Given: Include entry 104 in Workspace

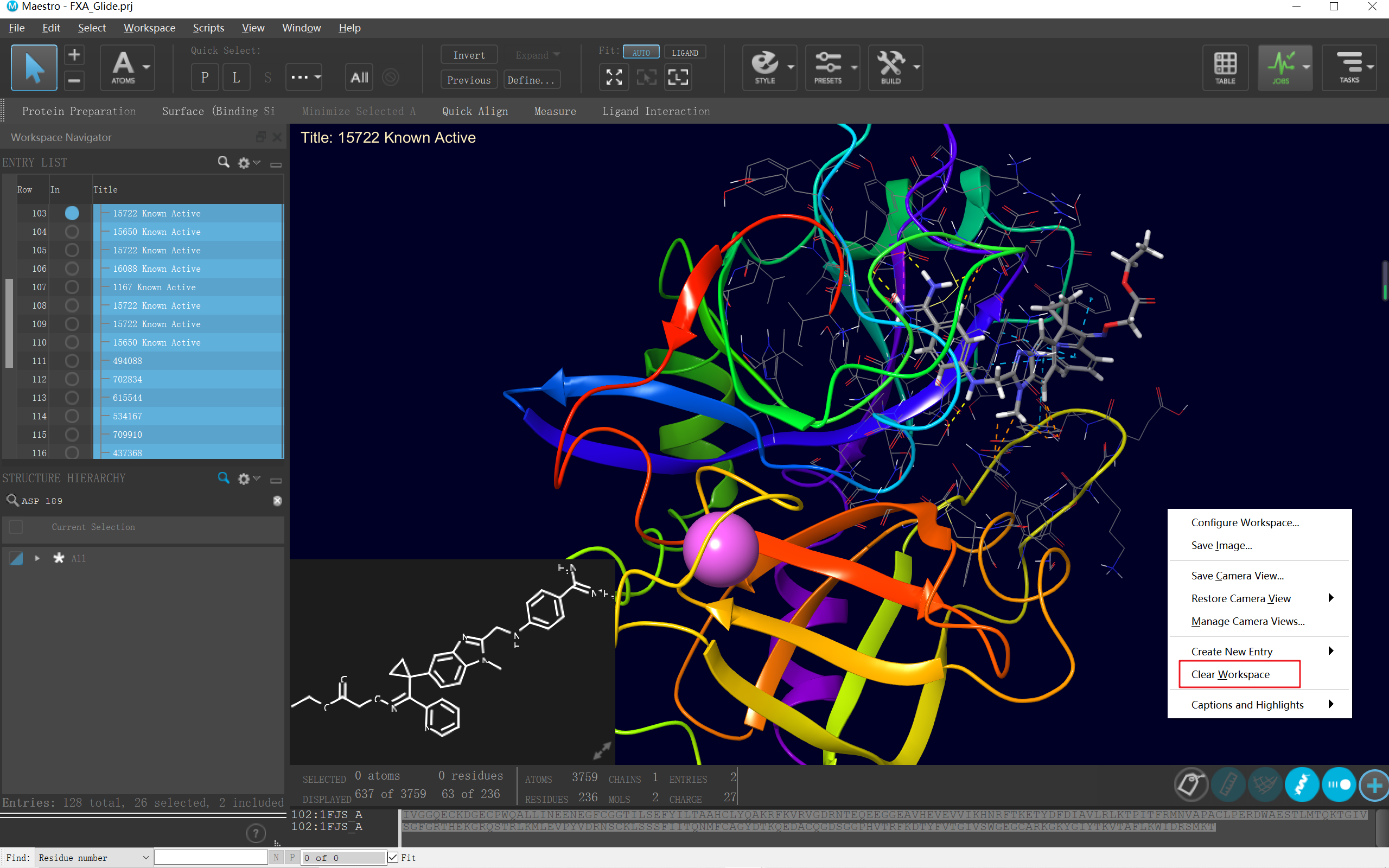Looking at the screenshot, I should [72, 232].
